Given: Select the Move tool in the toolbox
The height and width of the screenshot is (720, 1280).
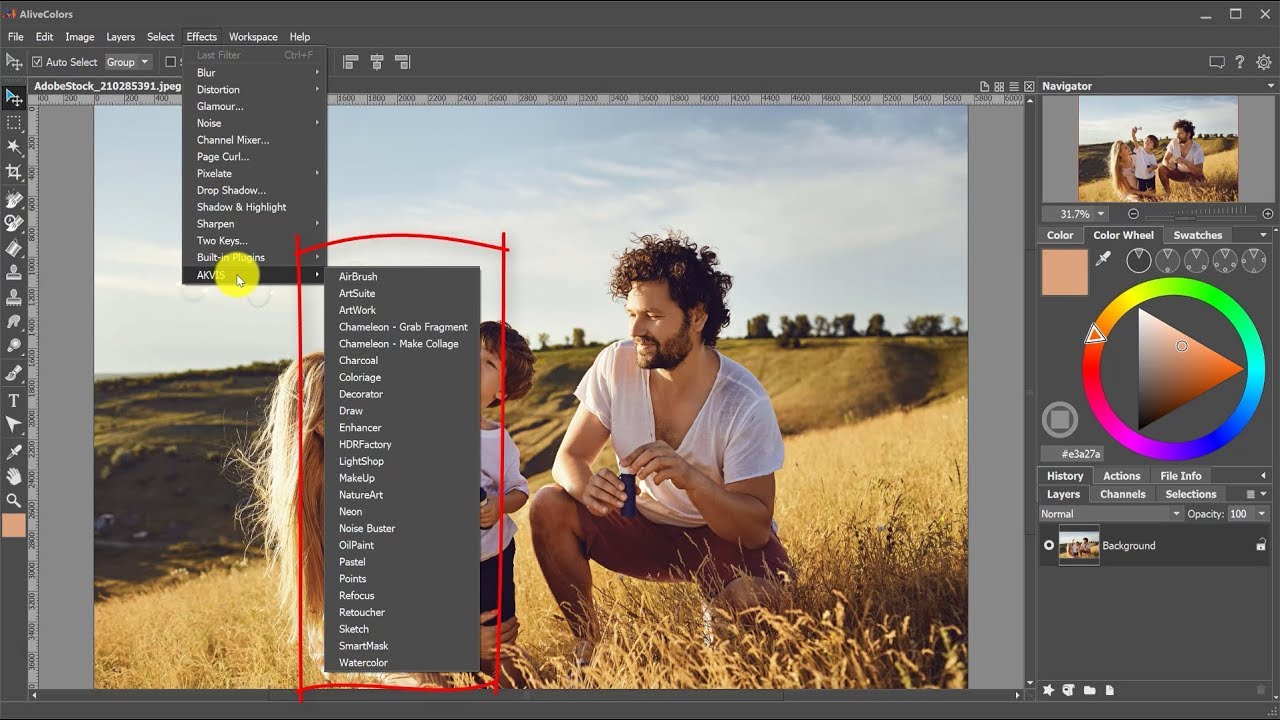Looking at the screenshot, I should pos(14,97).
